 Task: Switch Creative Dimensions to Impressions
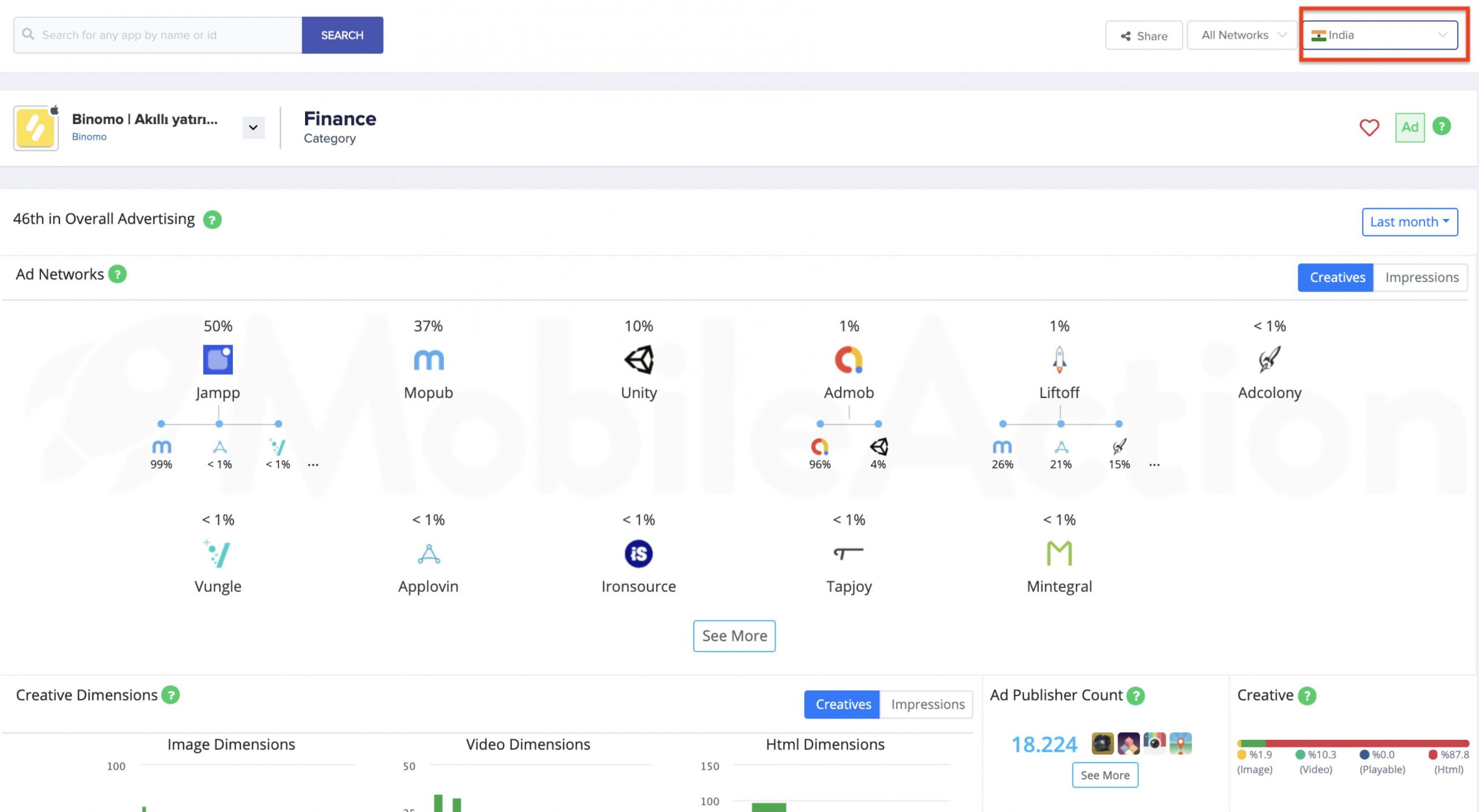point(927,705)
